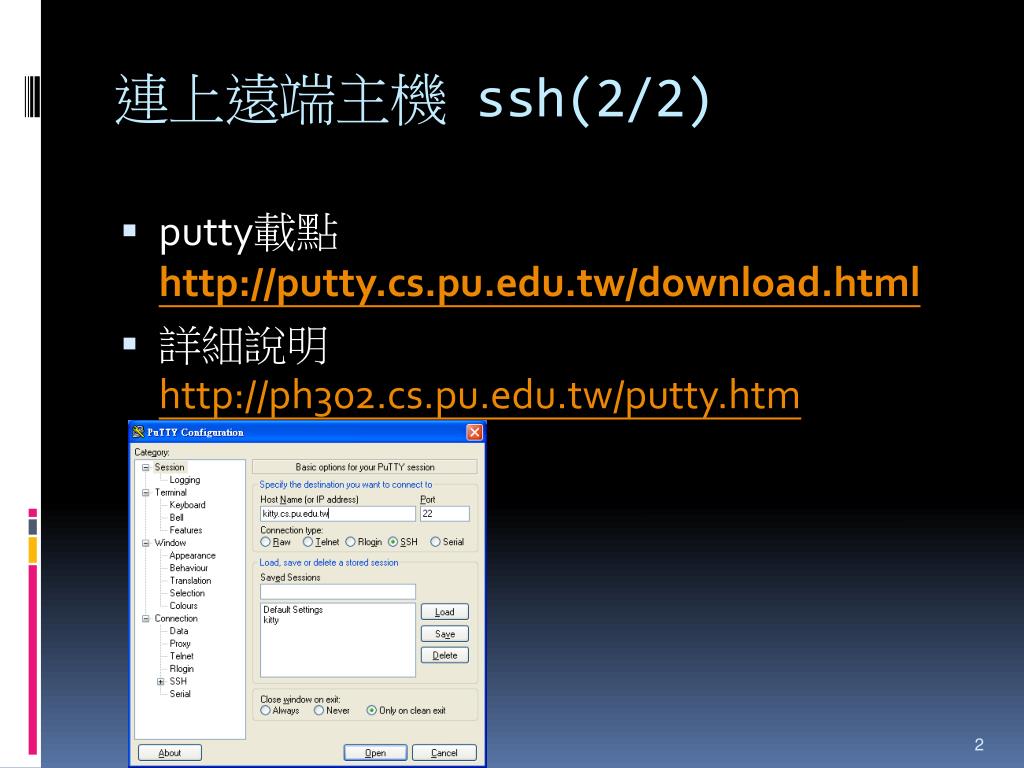
Task: Select Session in the category tree
Action: point(169,468)
